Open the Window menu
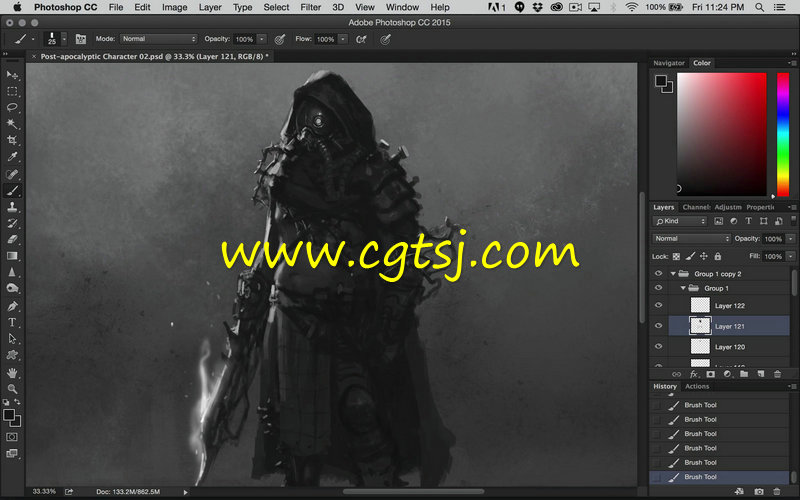800x500 pixels. click(402, 7)
